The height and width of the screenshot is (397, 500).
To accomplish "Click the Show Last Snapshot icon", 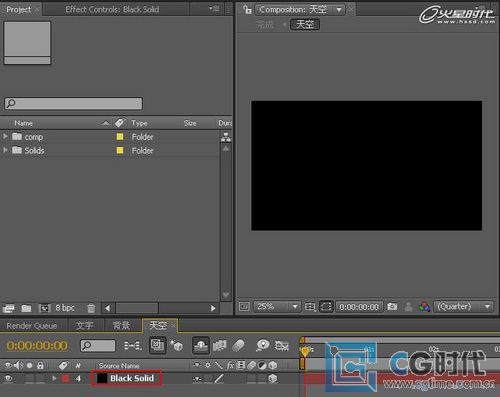I will tap(408, 307).
